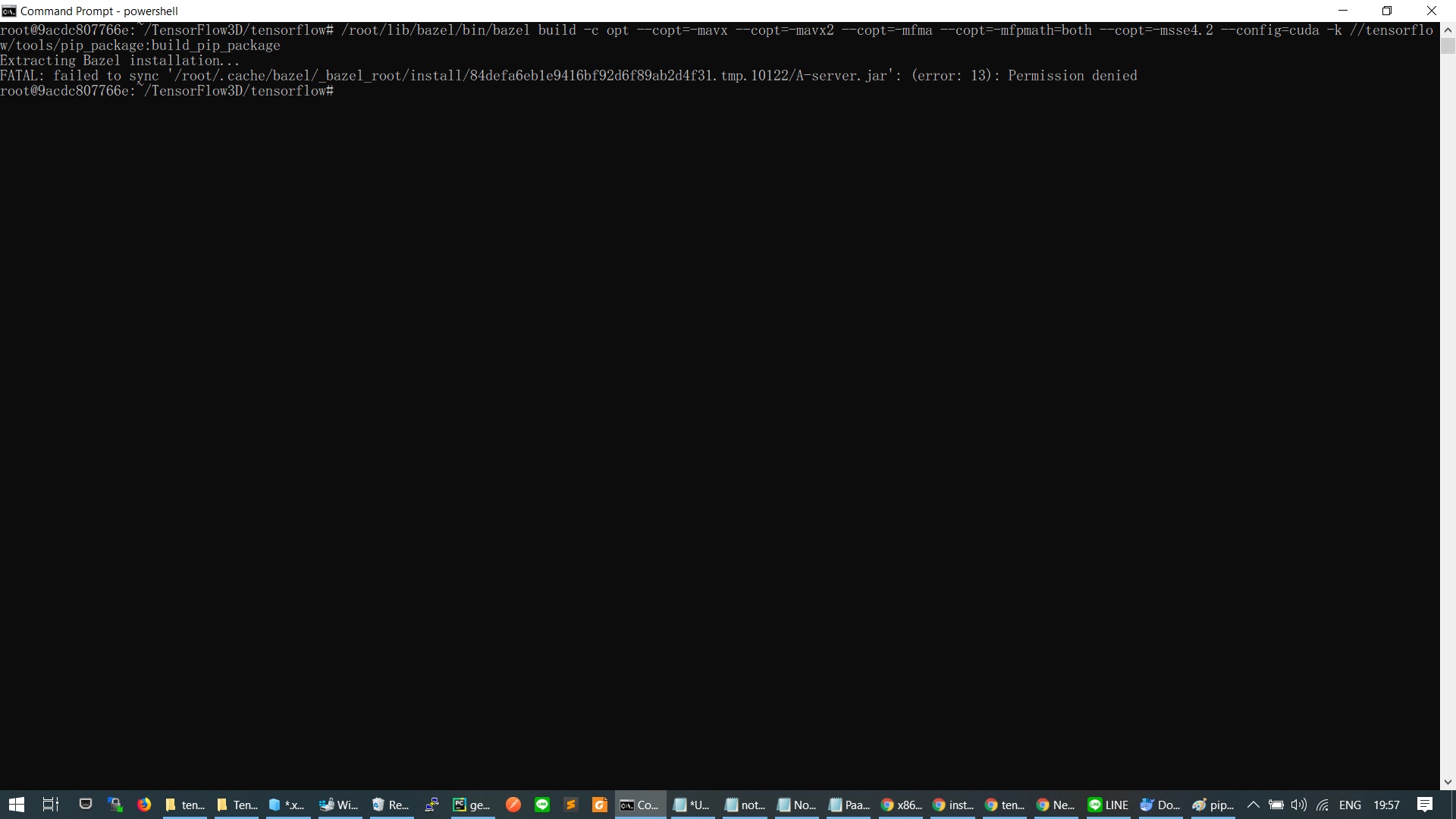
Task: Switch to the Notepad *U window
Action: (x=691, y=805)
